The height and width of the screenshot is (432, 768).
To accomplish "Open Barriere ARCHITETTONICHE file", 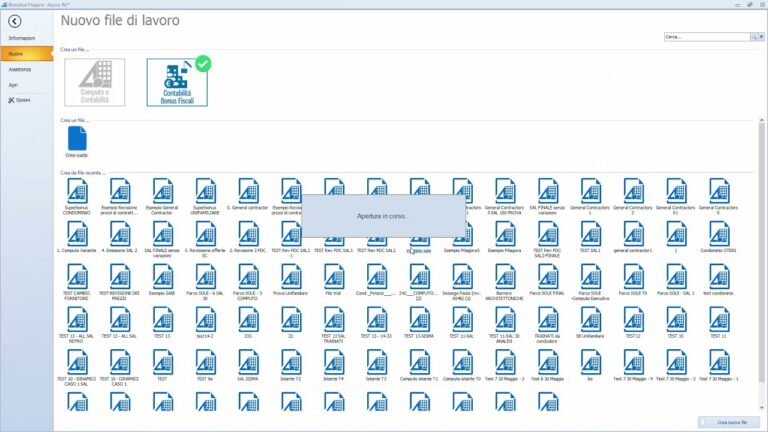I will (504, 283).
